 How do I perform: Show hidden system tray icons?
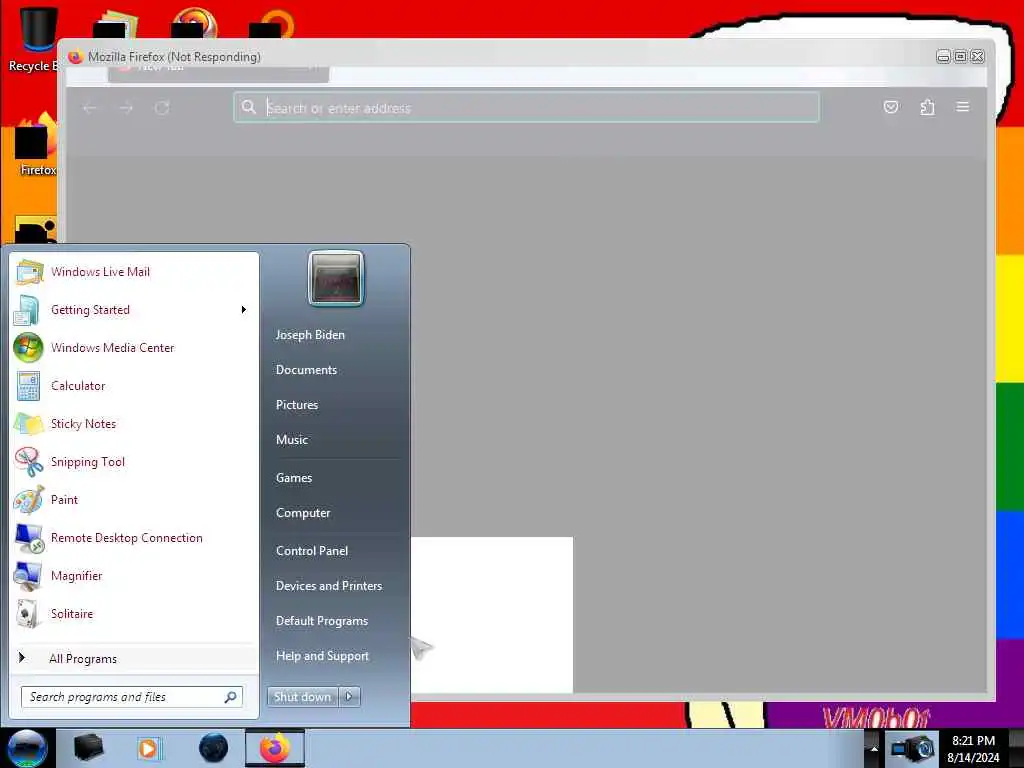point(874,748)
